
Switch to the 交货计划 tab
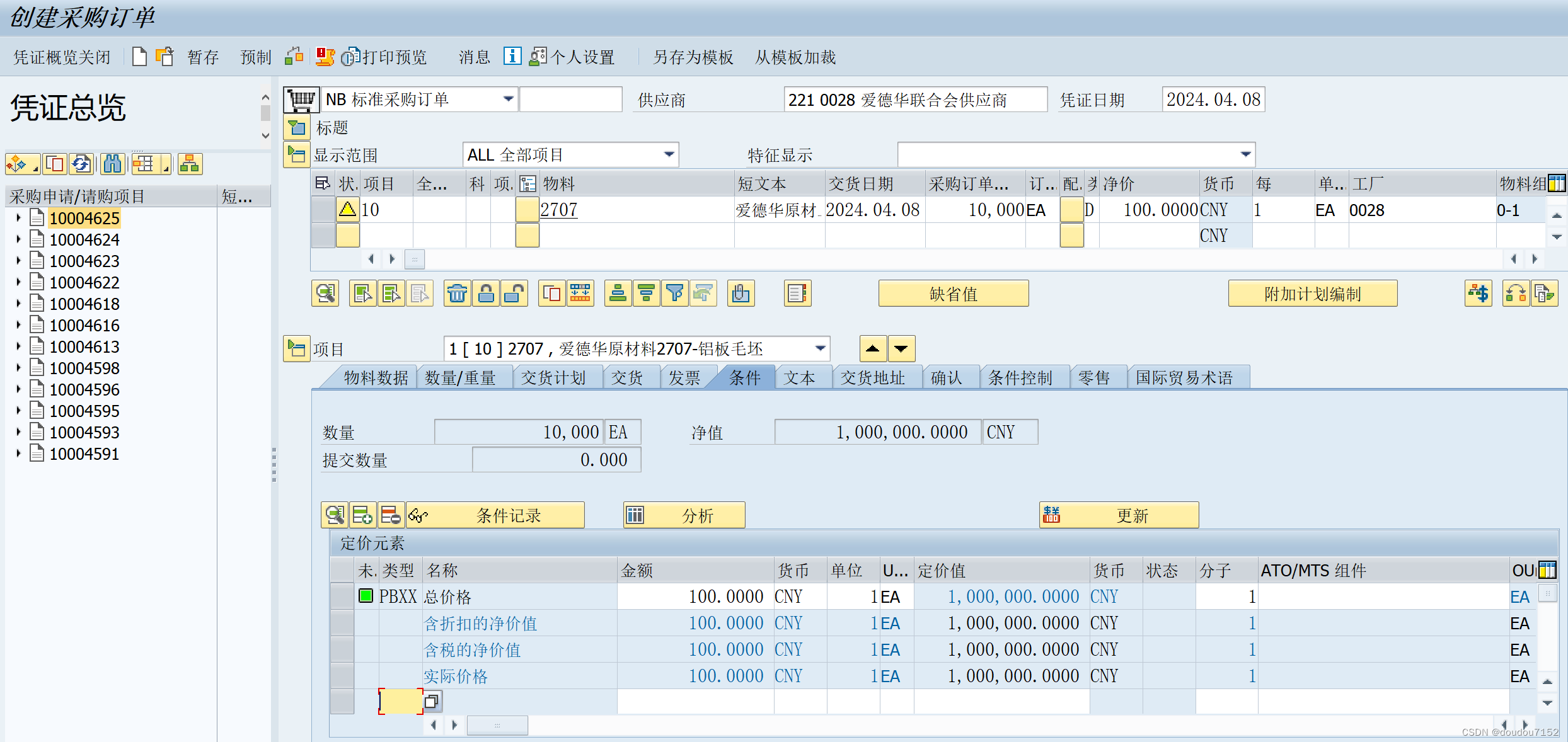[x=553, y=378]
